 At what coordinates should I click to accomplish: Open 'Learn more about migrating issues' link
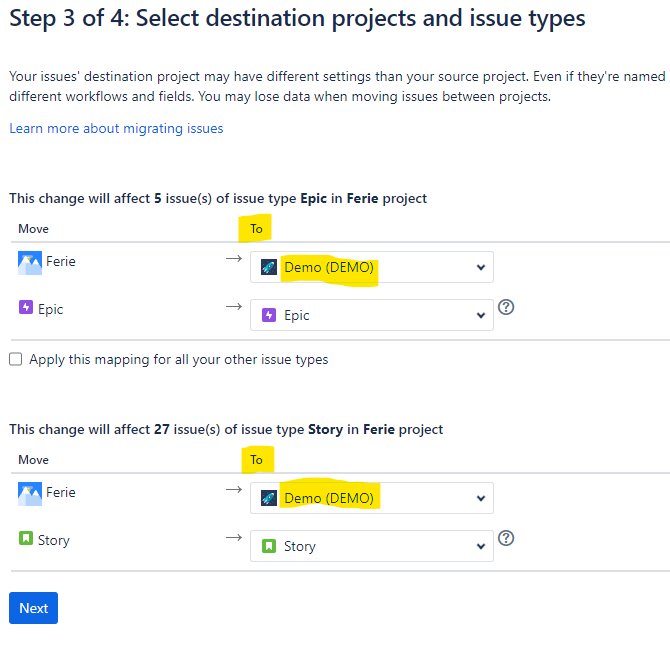[116, 129]
